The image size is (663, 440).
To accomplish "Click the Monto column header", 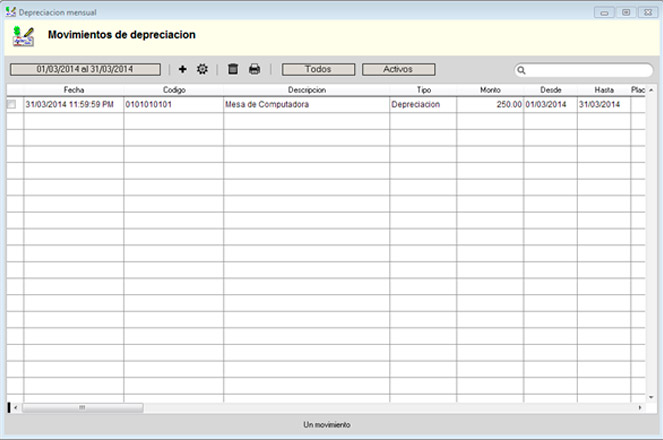I will tap(490, 90).
